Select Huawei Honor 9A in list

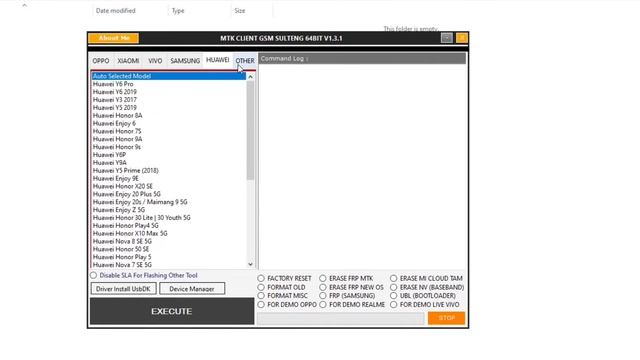tap(169, 139)
